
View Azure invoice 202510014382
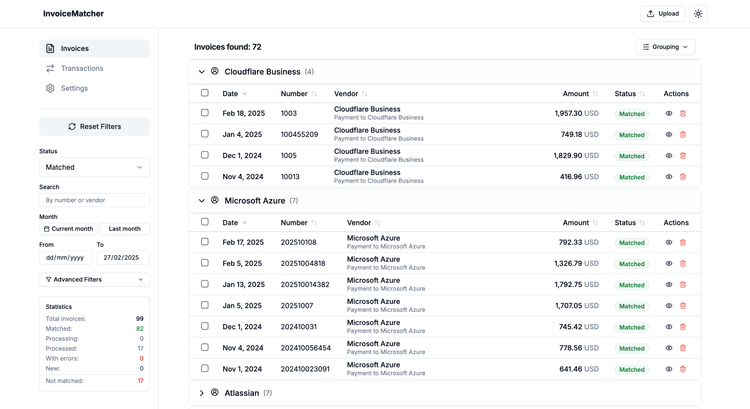point(669,285)
